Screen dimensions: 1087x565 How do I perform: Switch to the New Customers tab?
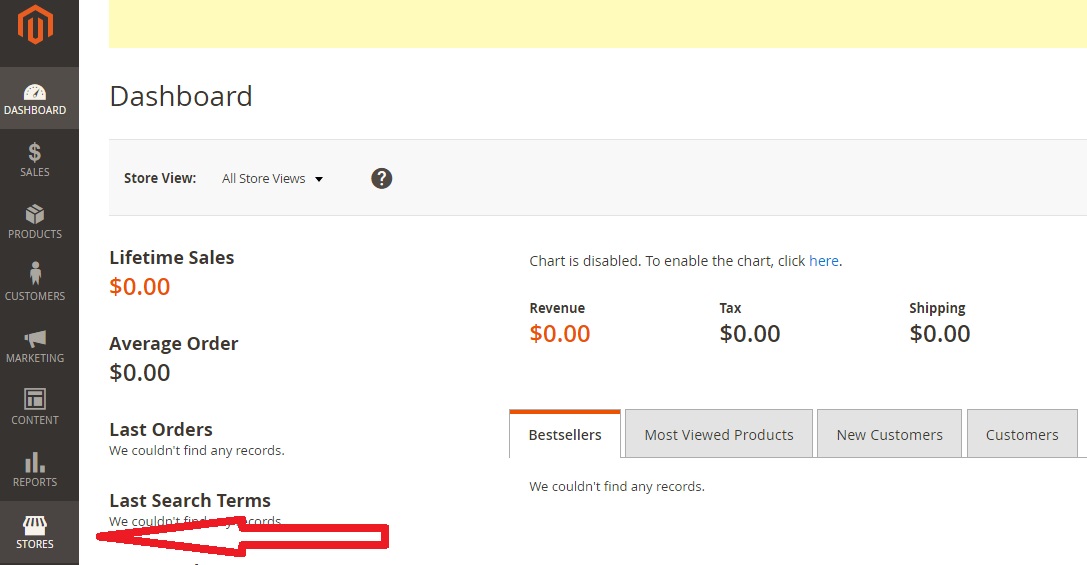pyautogui.click(x=889, y=435)
